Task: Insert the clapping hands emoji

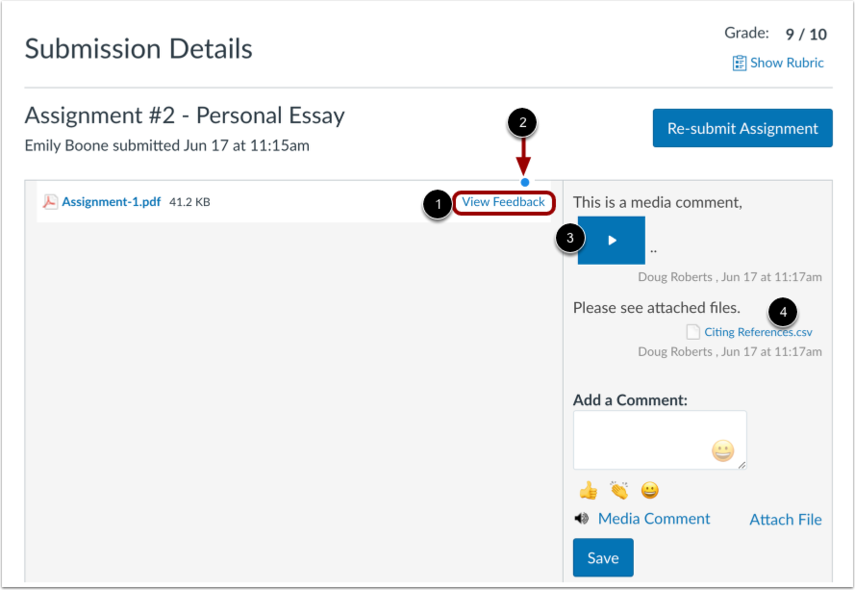Action: (619, 490)
